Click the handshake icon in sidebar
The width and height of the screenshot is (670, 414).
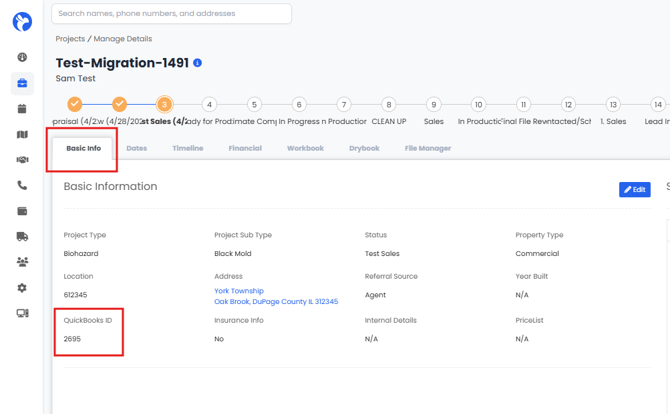(x=22, y=160)
